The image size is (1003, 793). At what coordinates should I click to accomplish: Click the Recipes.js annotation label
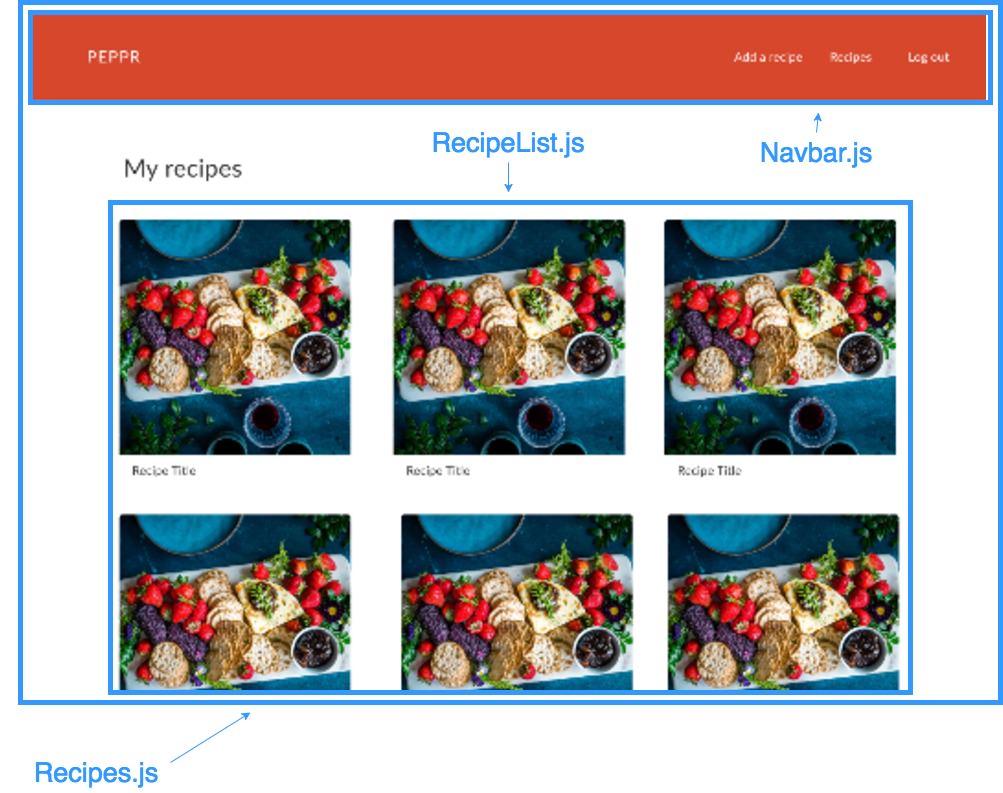pos(96,773)
